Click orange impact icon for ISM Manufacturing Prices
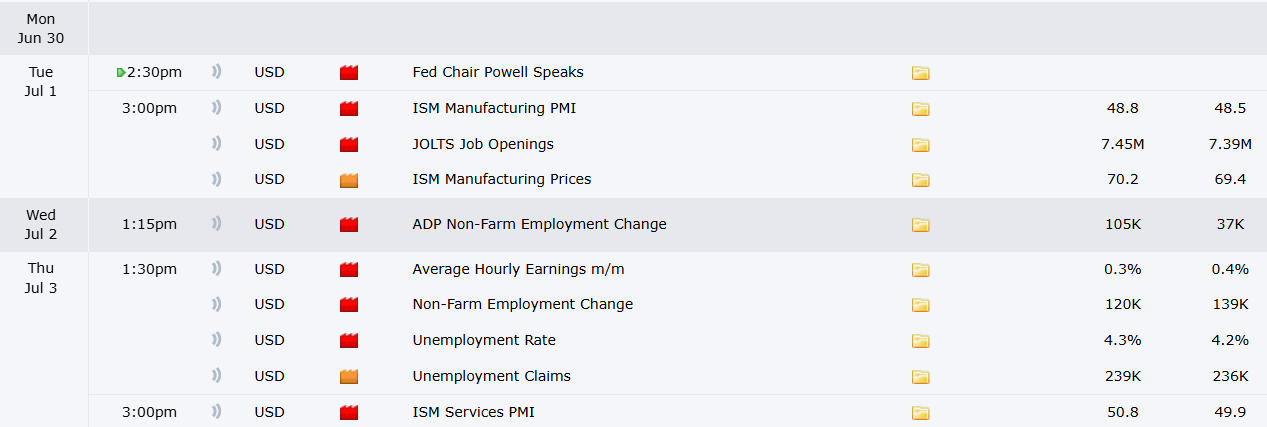Screen dimensions: 1267x427 pos(349,180)
